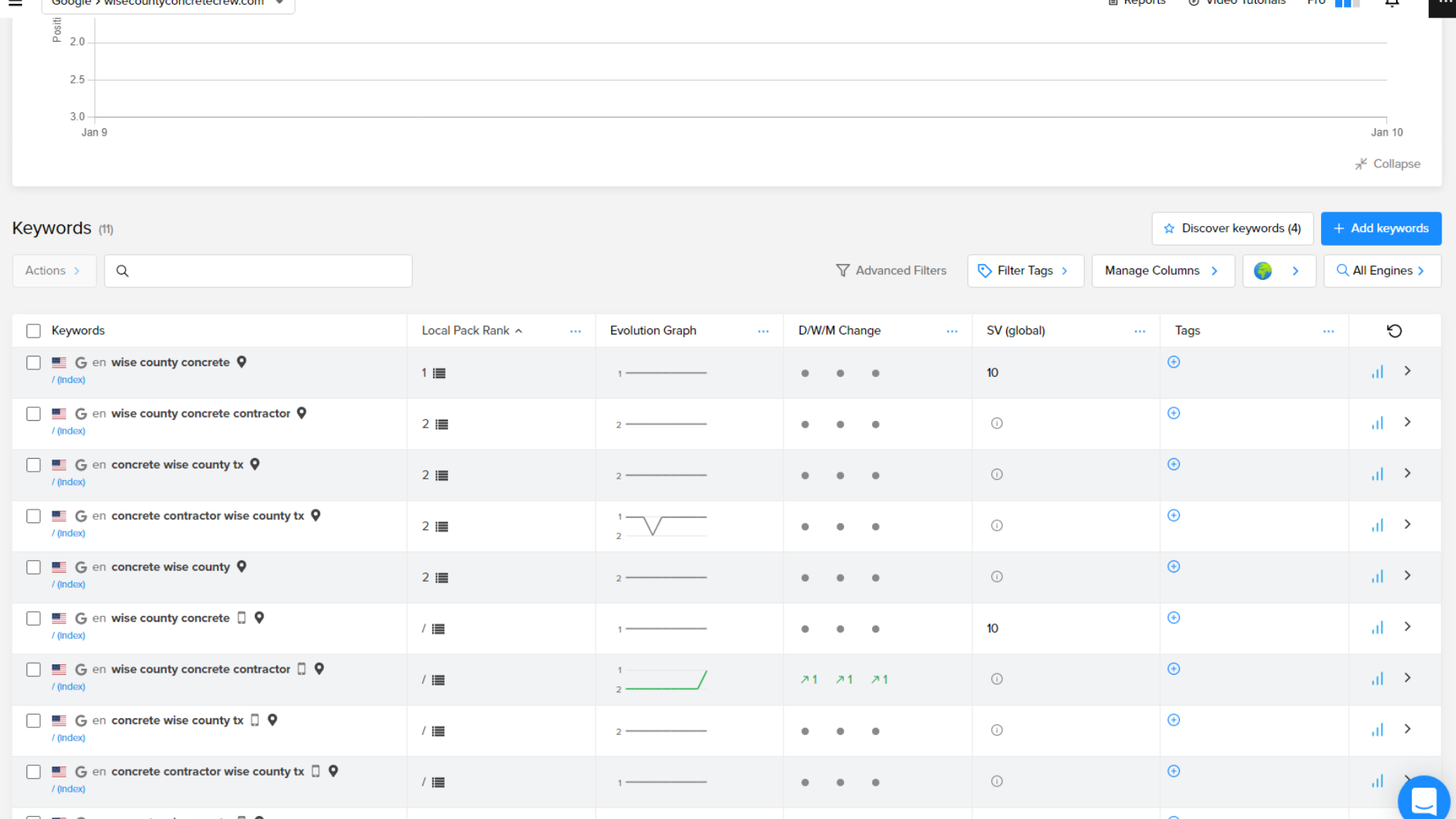This screenshot has width=1456, height=819.
Task: Click the search magnifier icon in keyword search
Action: click(122, 271)
